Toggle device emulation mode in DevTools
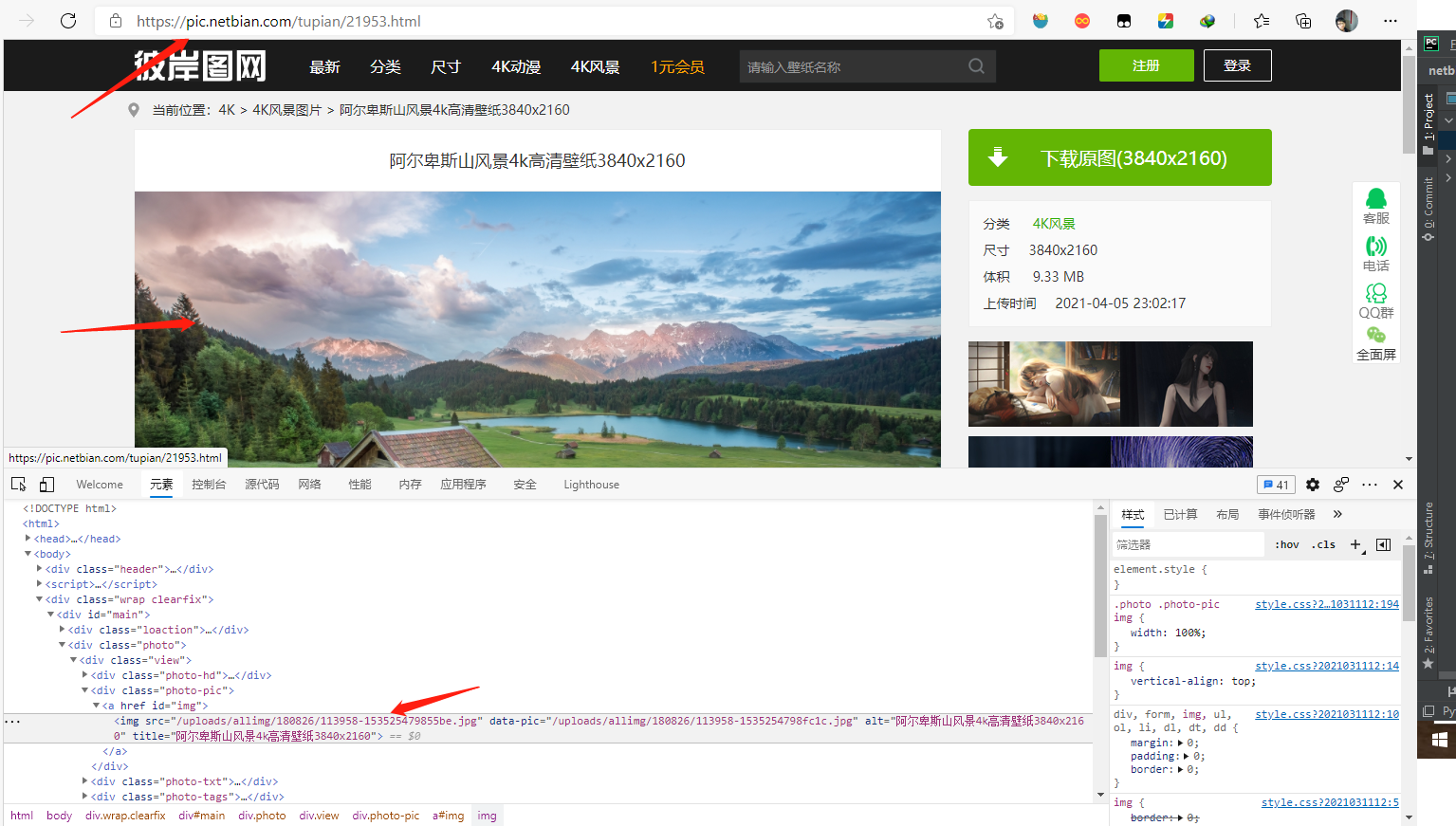This screenshot has width=1456, height=826. click(46, 485)
